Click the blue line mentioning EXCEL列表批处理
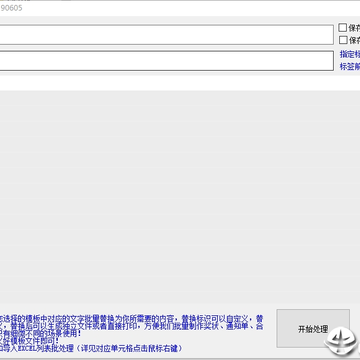Screen dimensions: 360x360 (91, 348)
